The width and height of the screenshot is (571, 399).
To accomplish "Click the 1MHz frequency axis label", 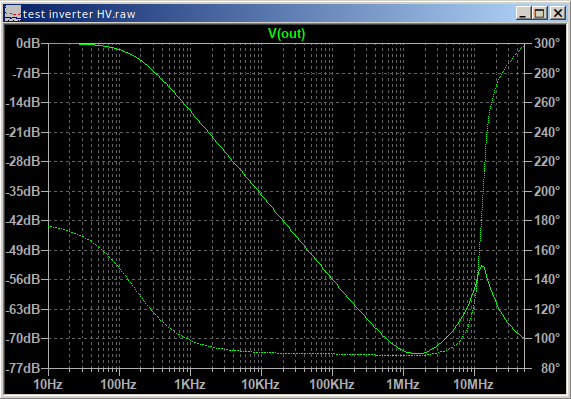I will coord(403,384).
